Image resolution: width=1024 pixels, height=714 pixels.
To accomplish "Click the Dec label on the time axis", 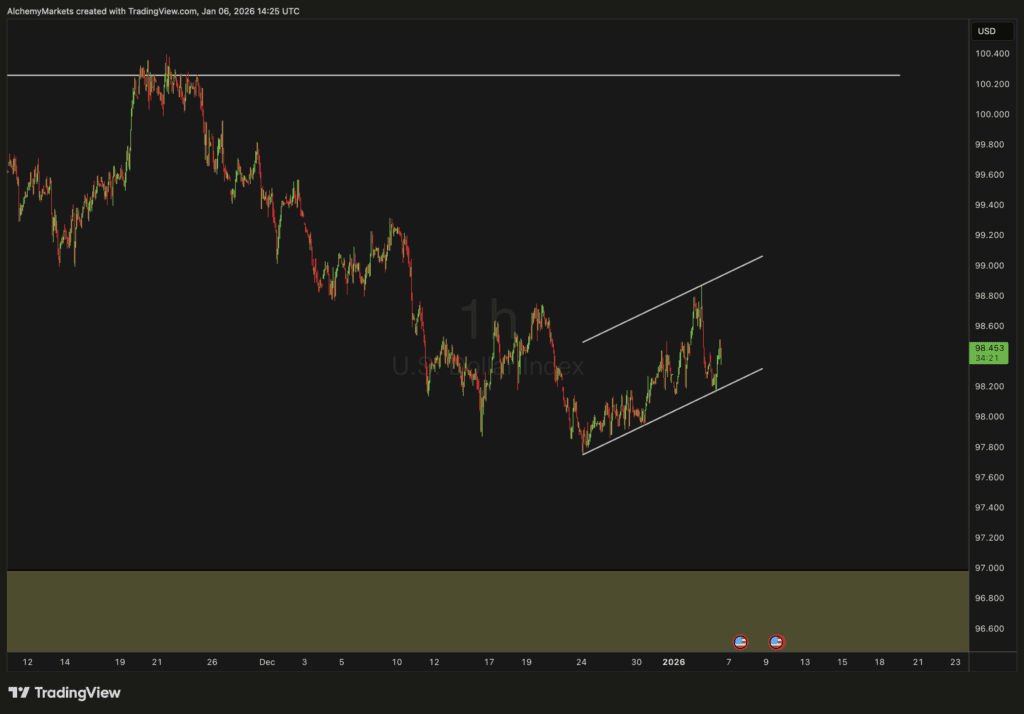I will tap(266, 662).
